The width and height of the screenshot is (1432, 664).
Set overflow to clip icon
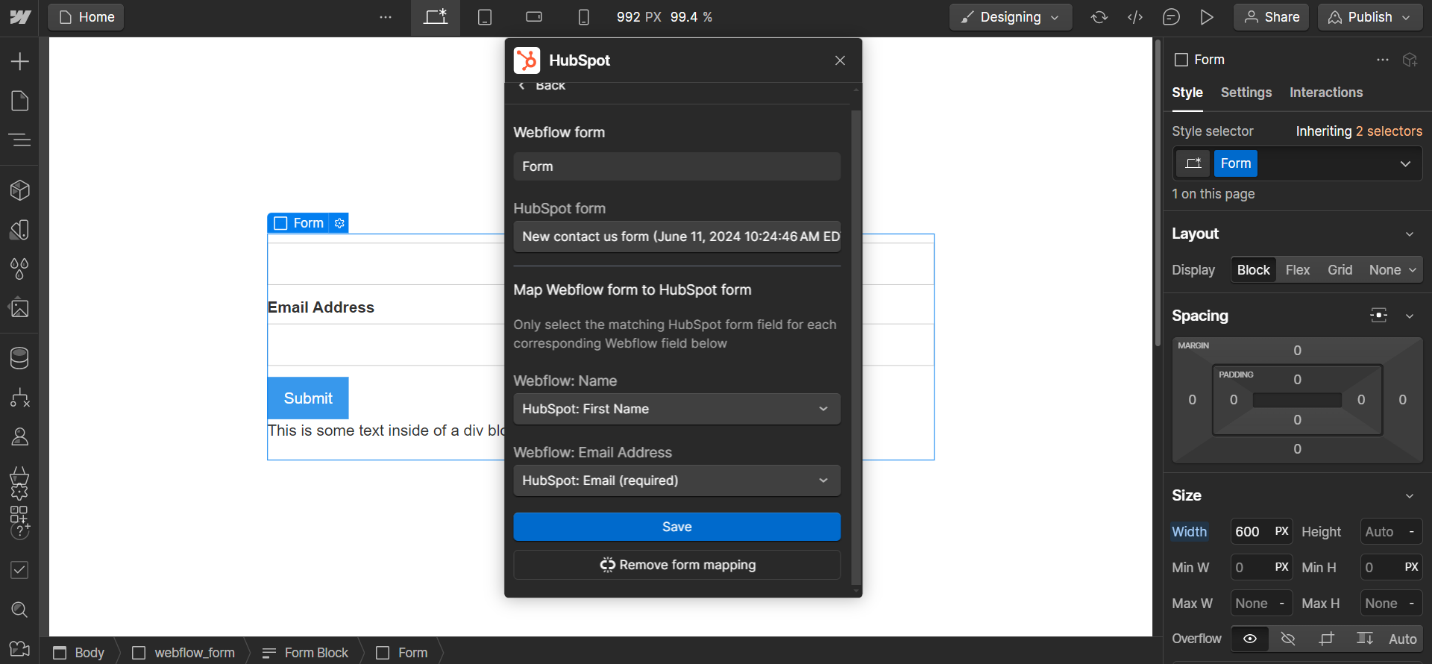pos(1326,638)
